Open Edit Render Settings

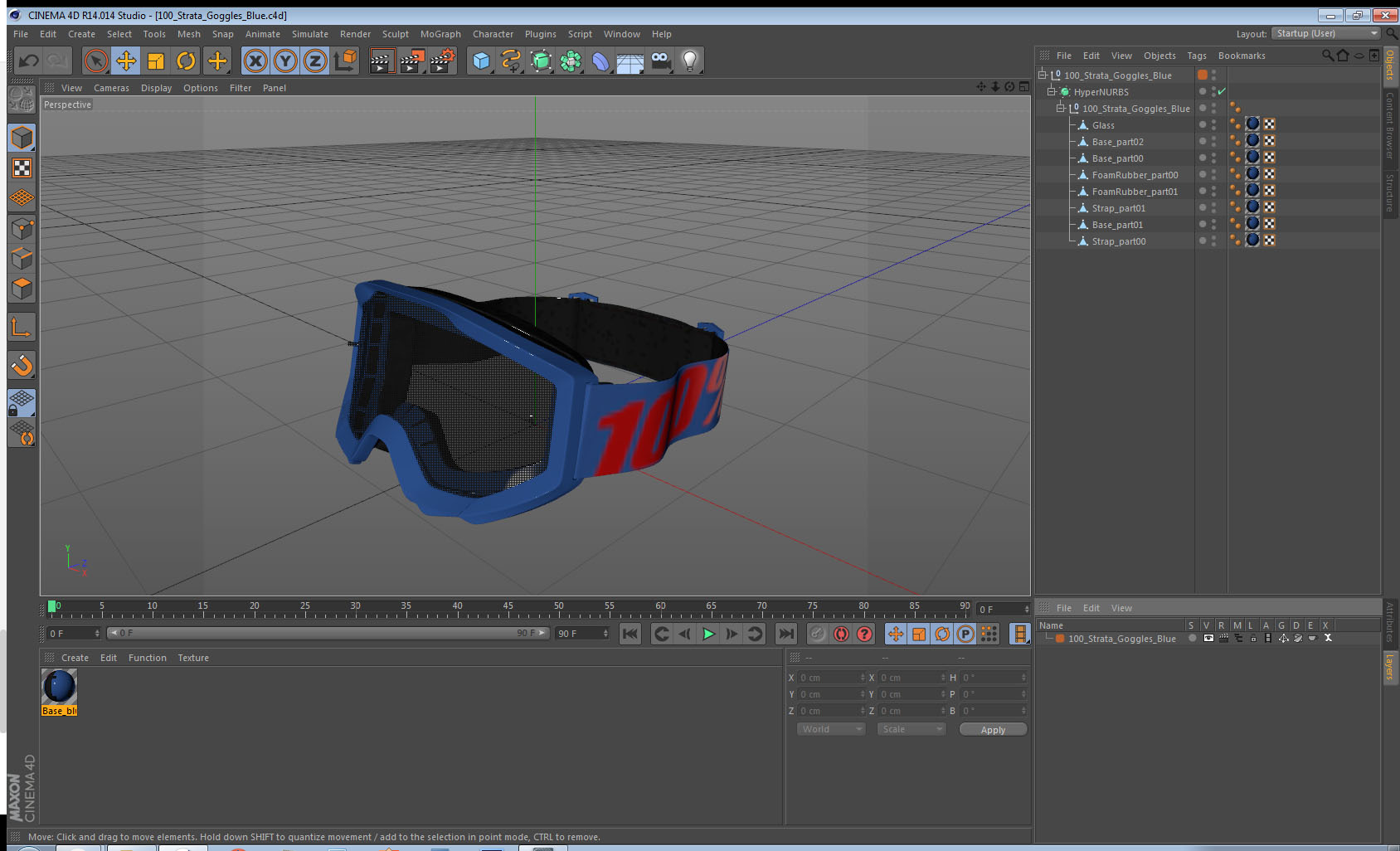443,61
